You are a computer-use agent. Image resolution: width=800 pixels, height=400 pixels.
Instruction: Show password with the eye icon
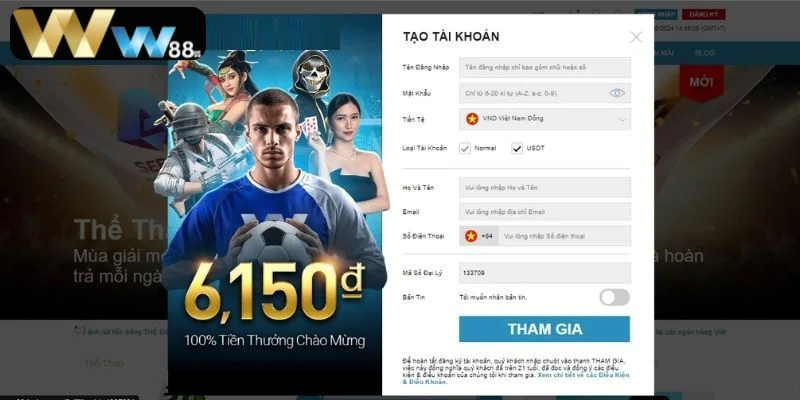pos(617,93)
